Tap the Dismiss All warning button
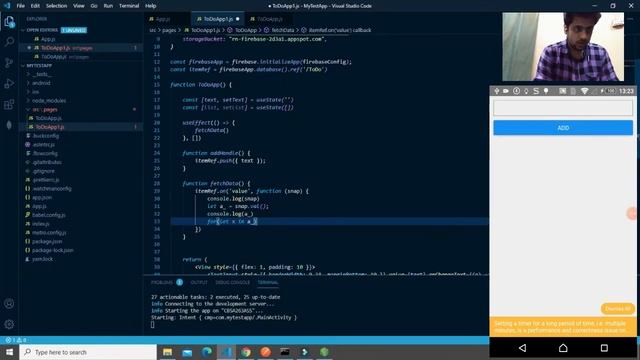Screen dimensions: 640x360 618,309
